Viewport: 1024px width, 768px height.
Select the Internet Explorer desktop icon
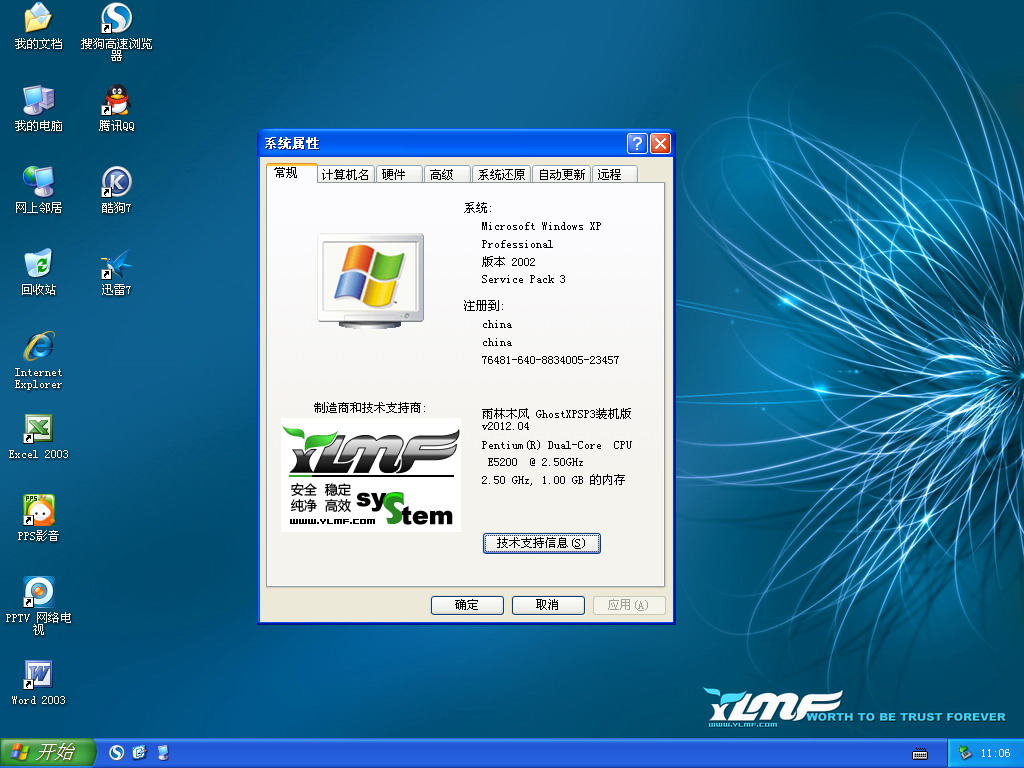(x=38, y=347)
